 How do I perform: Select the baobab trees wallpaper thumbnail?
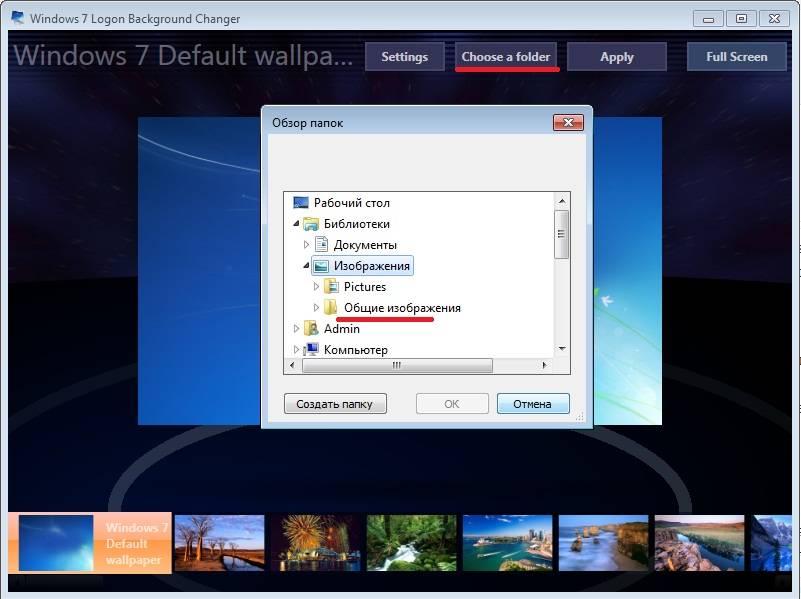point(220,543)
